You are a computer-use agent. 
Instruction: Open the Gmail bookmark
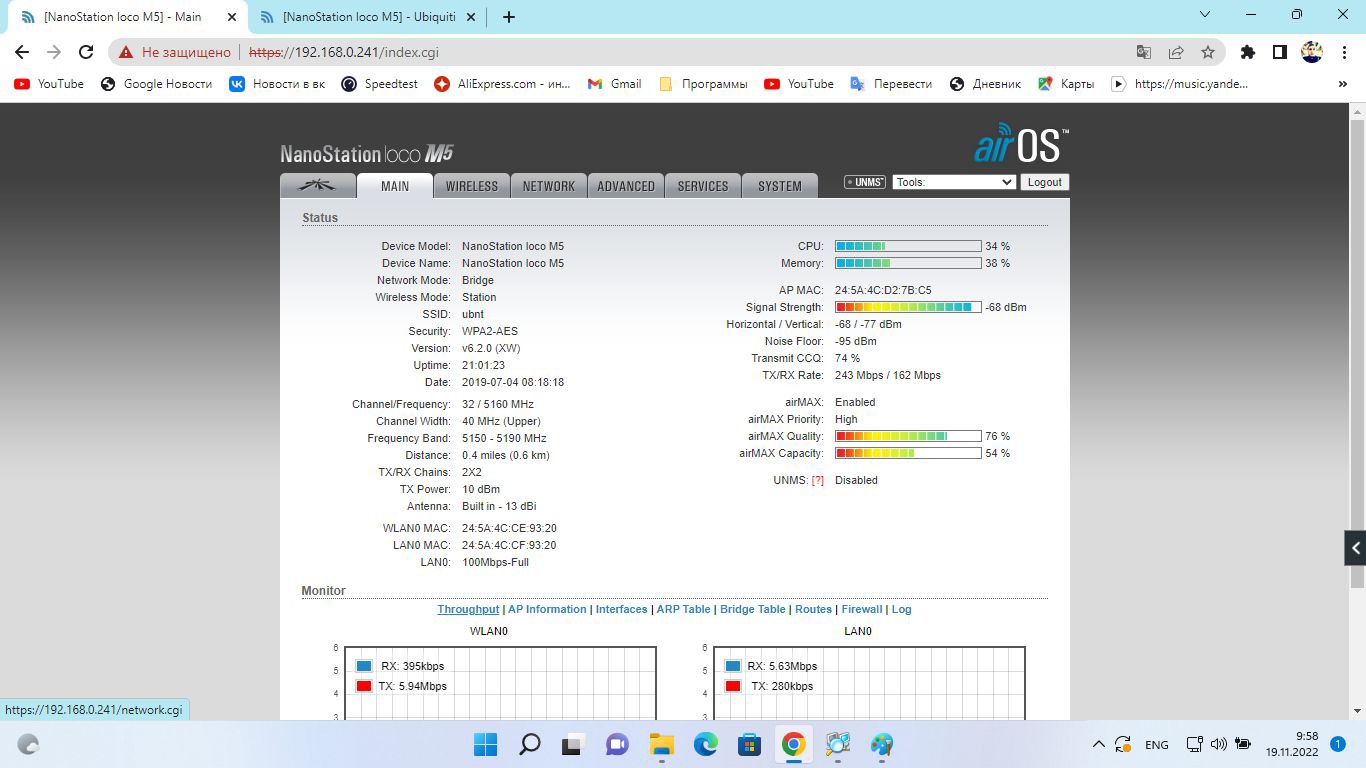pos(614,84)
